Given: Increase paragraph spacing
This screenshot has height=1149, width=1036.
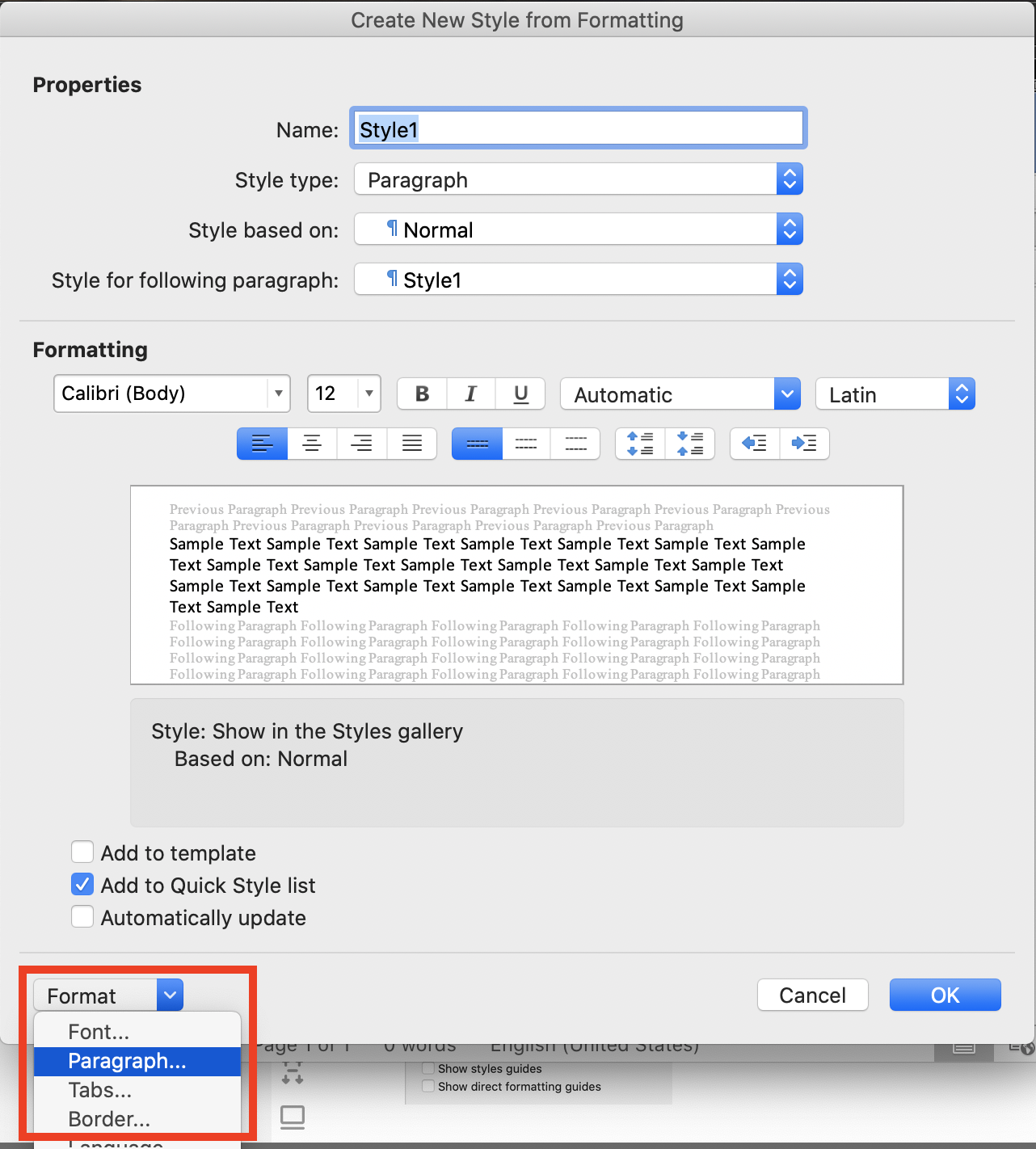Looking at the screenshot, I should tap(640, 444).
